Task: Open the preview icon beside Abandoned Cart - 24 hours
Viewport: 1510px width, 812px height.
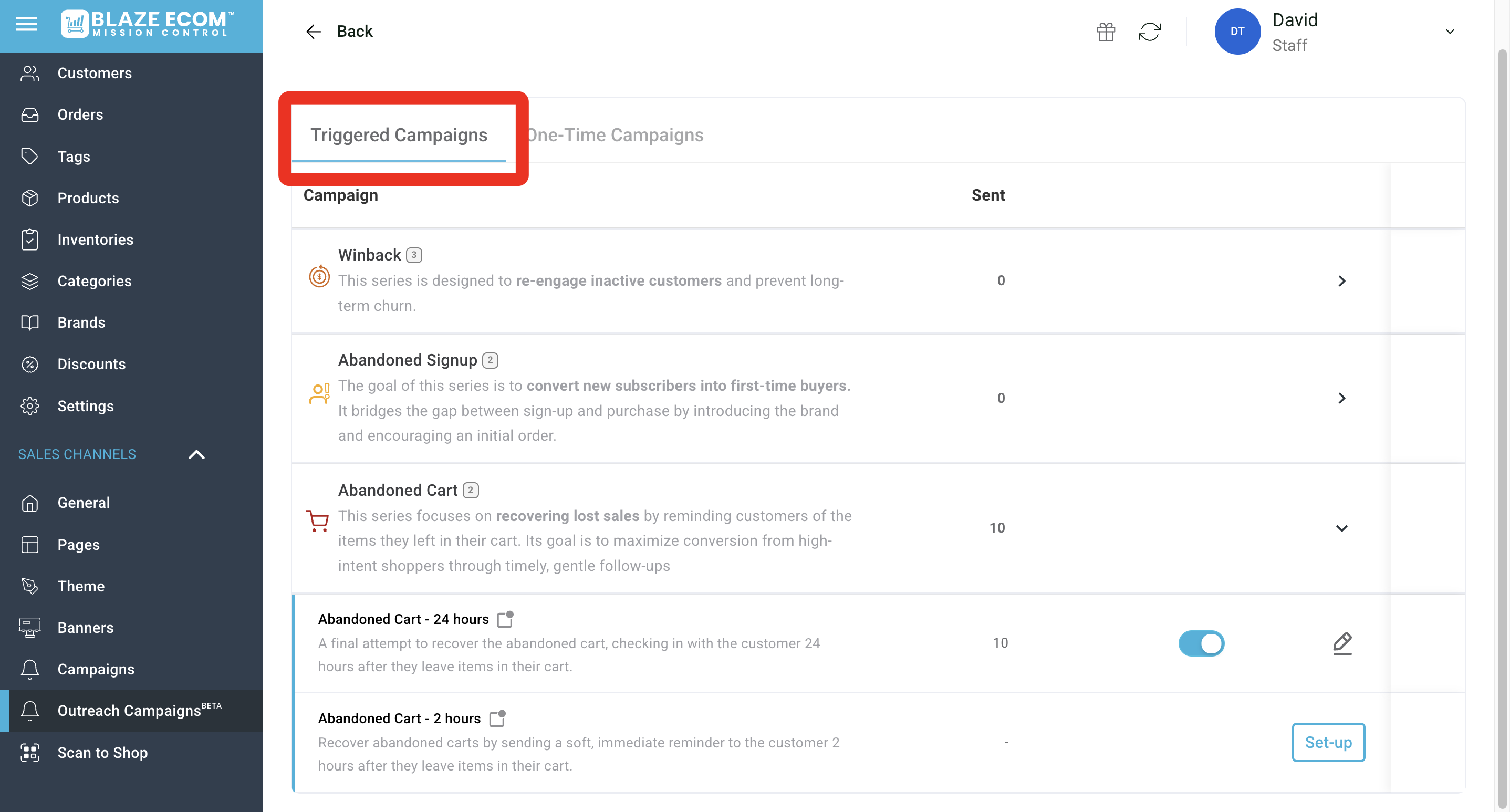Action: [x=505, y=619]
